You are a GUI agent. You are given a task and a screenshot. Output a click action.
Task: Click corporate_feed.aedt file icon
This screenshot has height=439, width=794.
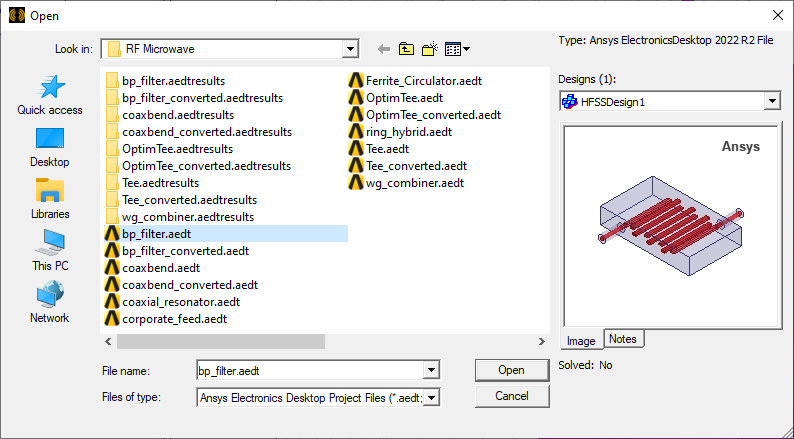[x=112, y=319]
